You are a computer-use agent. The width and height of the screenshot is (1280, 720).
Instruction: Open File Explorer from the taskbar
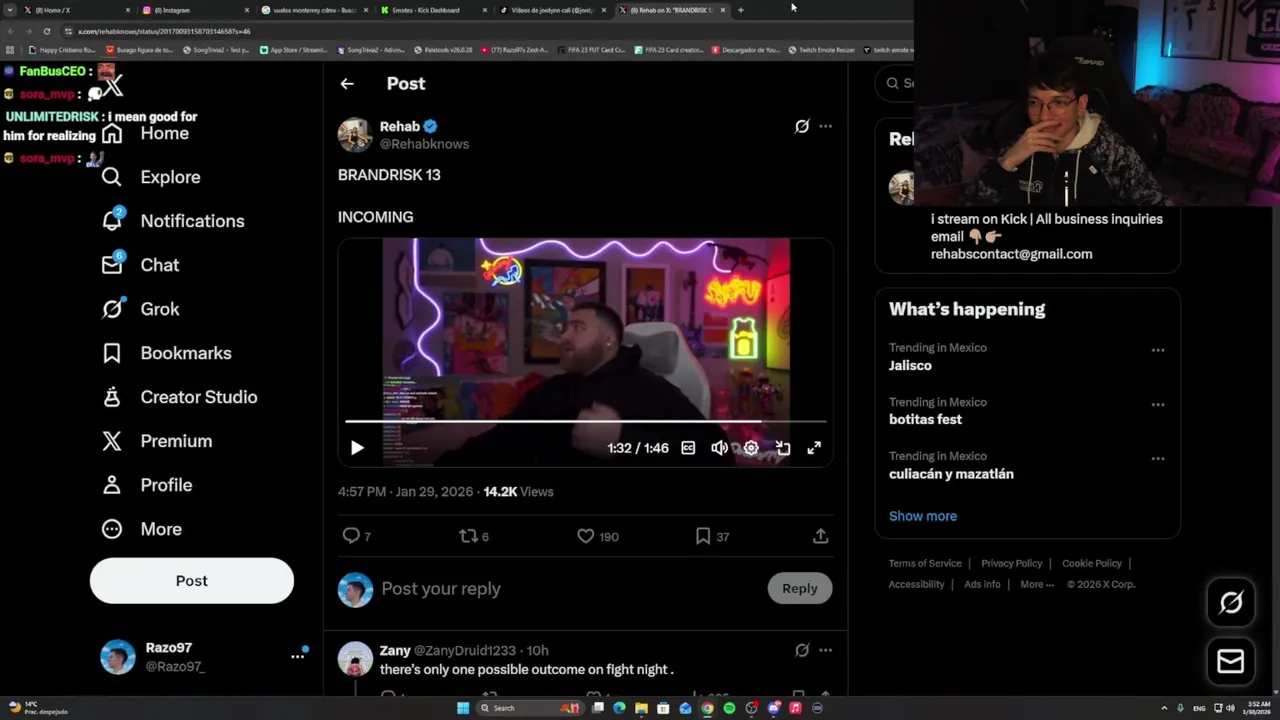[x=641, y=708]
